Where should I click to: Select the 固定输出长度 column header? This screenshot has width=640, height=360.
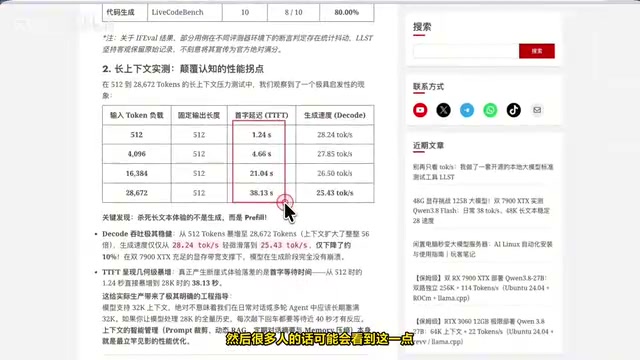(x=199, y=115)
